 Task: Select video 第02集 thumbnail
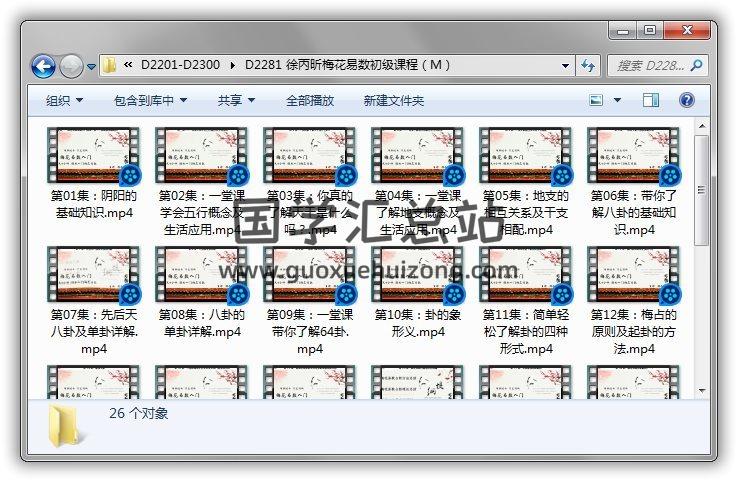(201, 156)
